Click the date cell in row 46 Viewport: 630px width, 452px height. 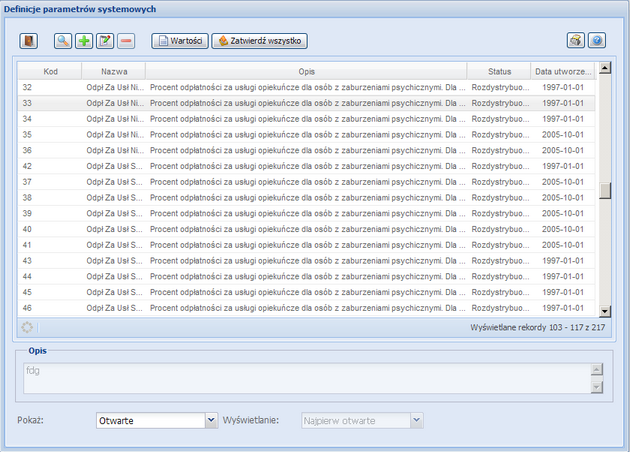[x=563, y=308]
